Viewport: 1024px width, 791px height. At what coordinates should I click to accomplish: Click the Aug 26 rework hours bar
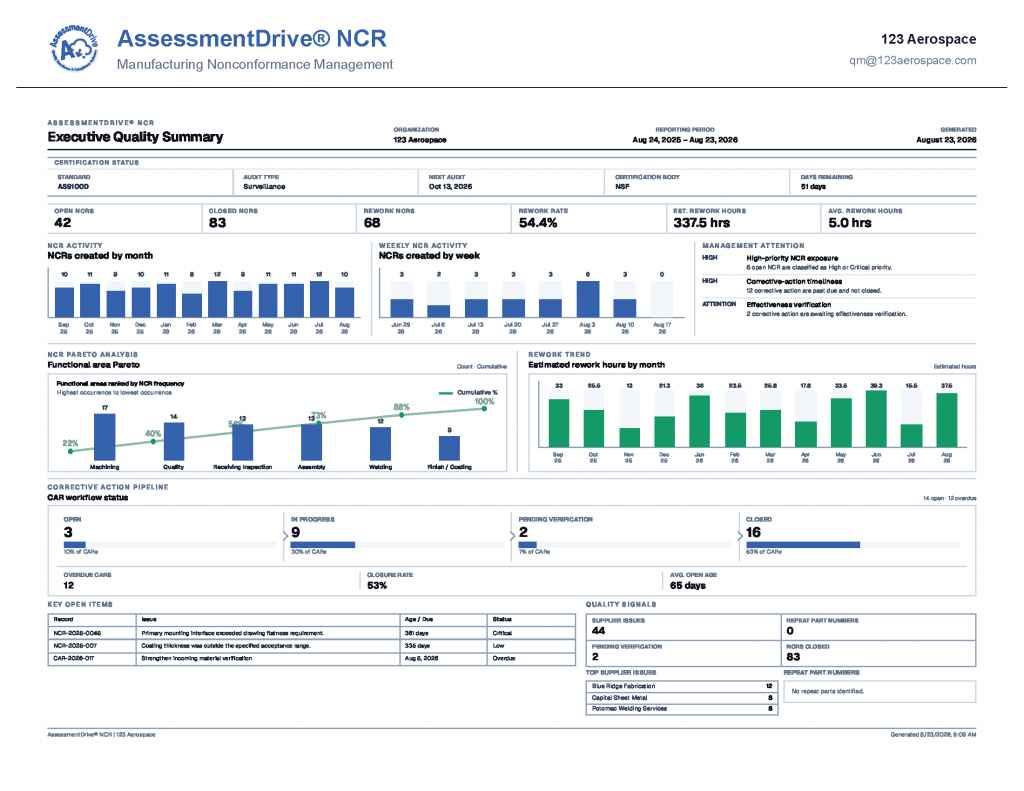tap(947, 420)
